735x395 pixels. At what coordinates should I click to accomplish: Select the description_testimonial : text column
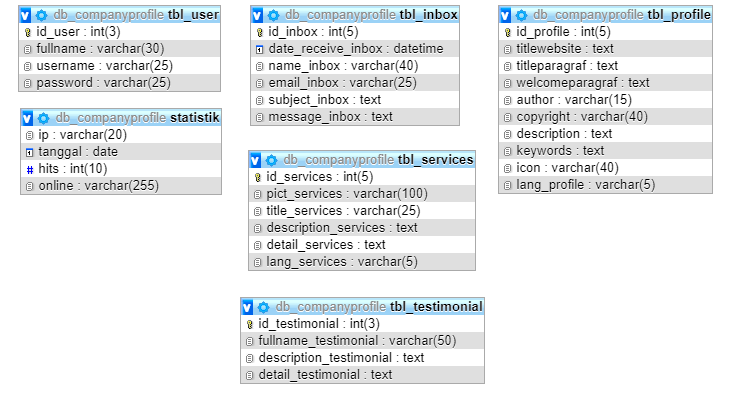pos(362,358)
